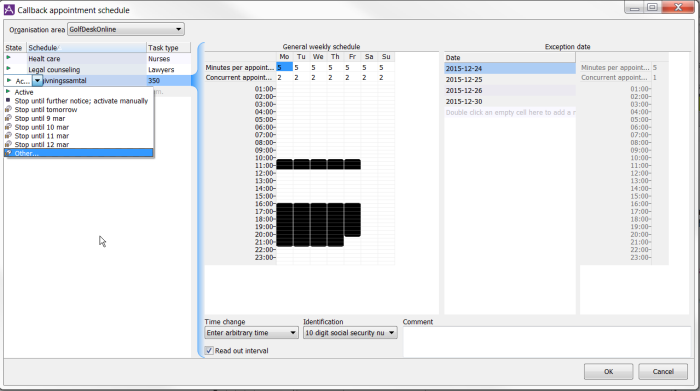Click the icon next to Stop until 11 mar
Viewport: 700px width, 391px height.
8,136
